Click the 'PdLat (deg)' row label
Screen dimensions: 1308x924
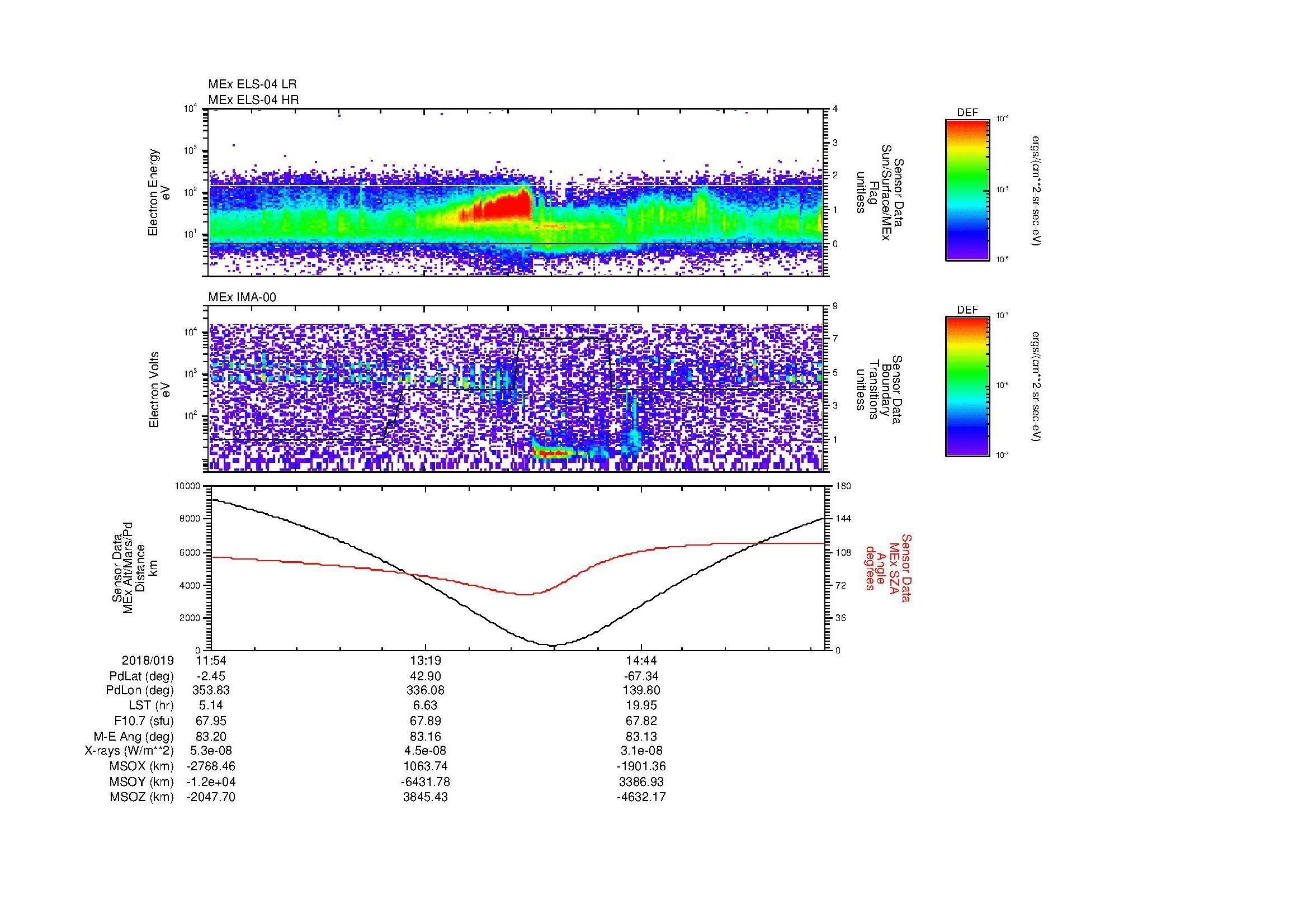tap(141, 676)
